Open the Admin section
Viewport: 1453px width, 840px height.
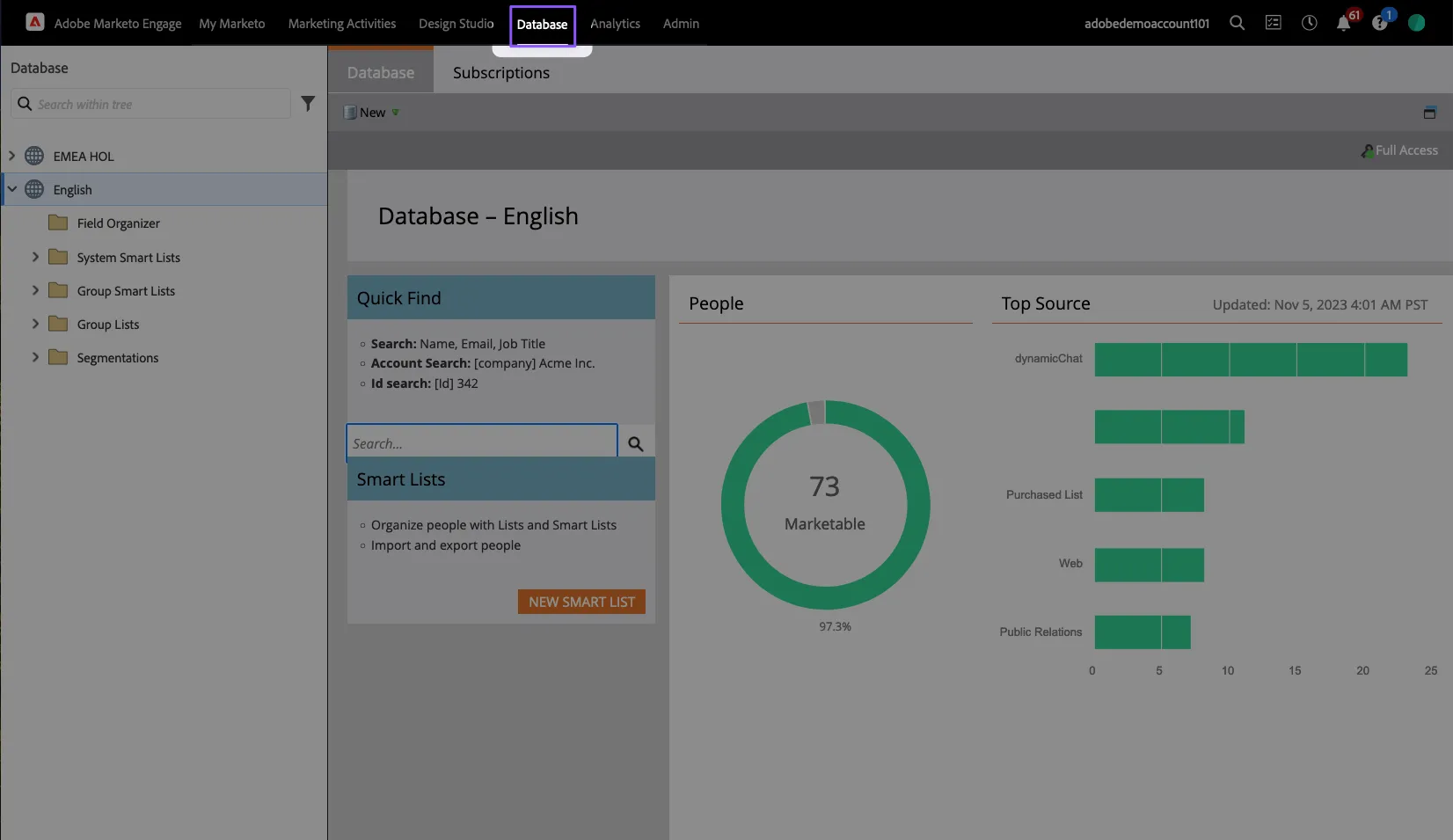681,24
